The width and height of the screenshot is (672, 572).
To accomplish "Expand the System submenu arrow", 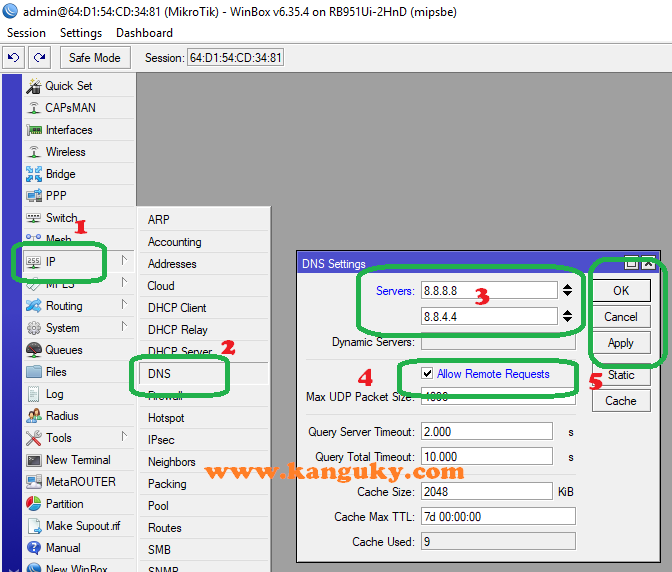I will [x=124, y=326].
